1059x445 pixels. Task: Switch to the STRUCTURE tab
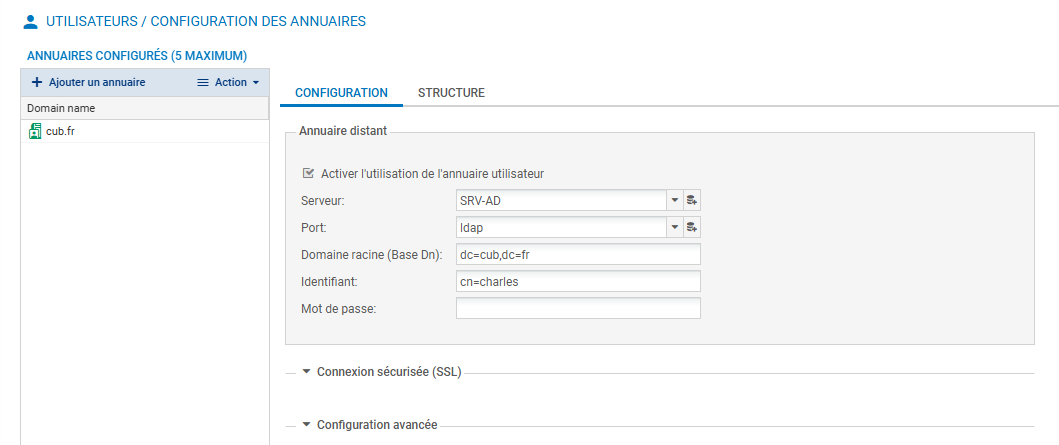(x=451, y=93)
